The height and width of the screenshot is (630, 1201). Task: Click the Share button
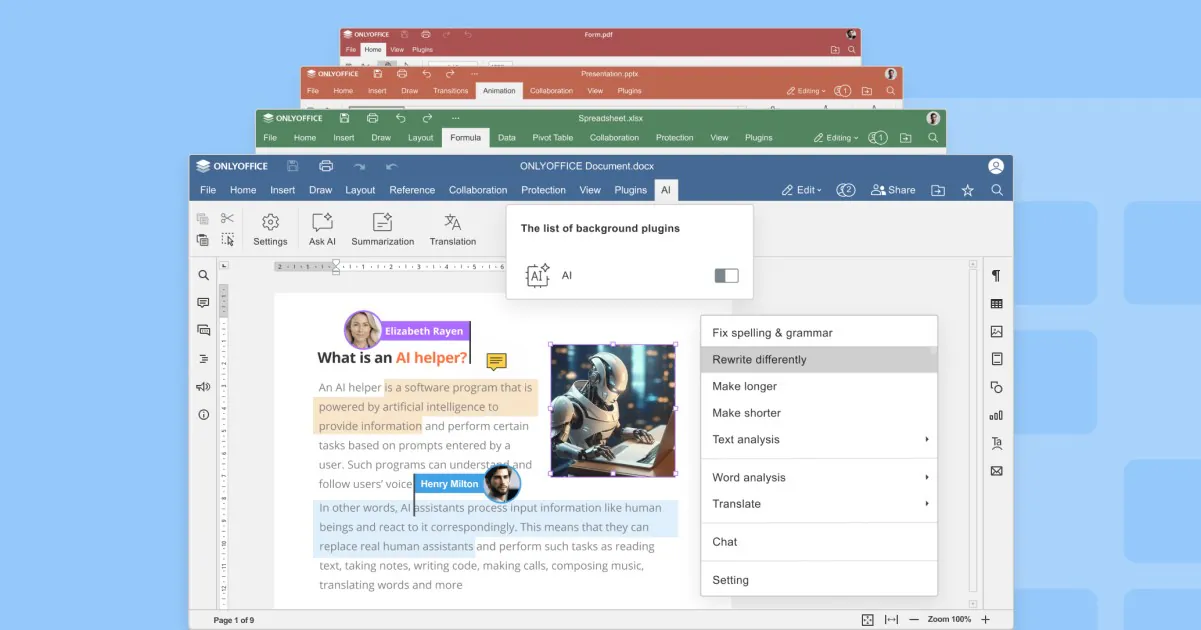(x=893, y=190)
